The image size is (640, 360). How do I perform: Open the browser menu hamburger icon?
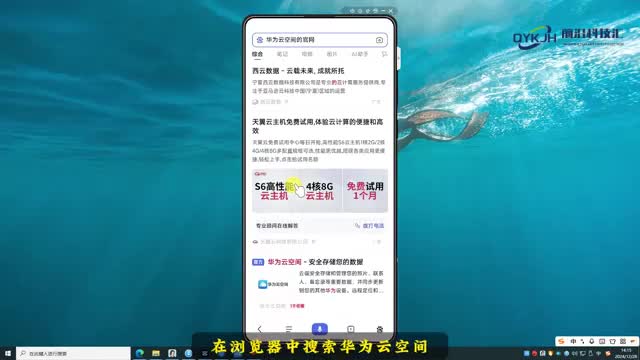pyautogui.click(x=289, y=329)
